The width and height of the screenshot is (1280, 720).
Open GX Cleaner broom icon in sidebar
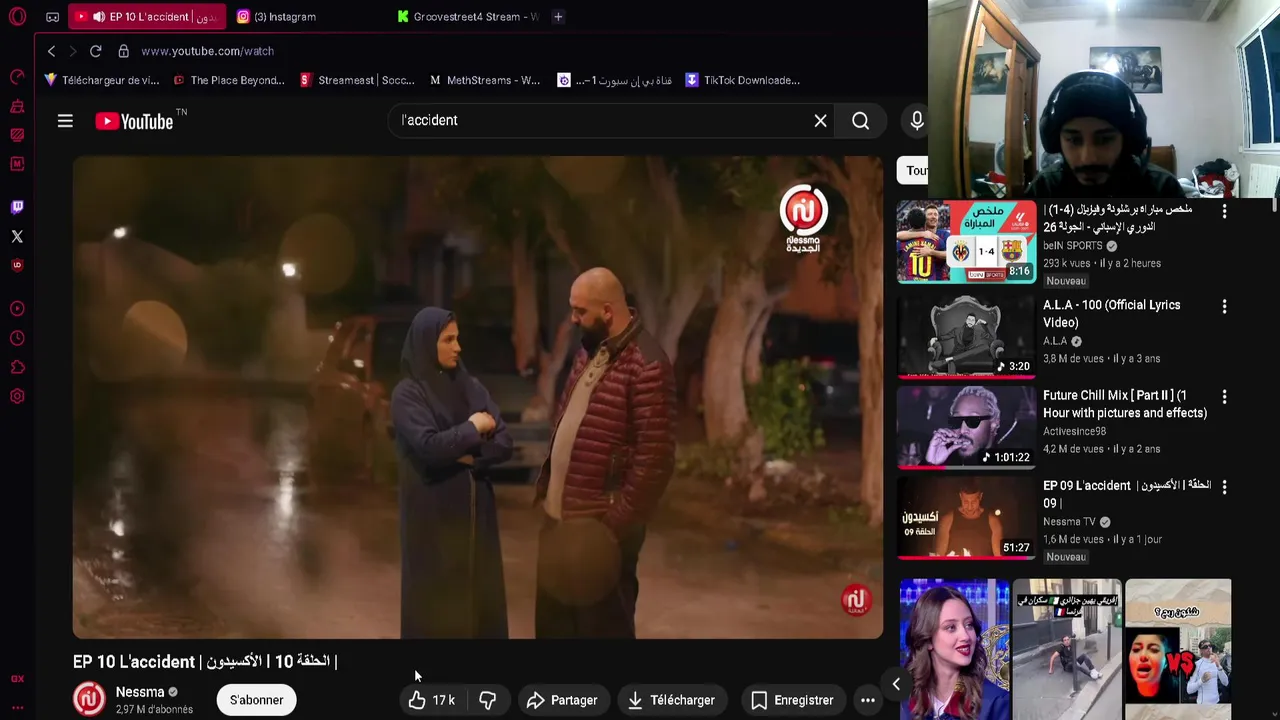(x=17, y=106)
